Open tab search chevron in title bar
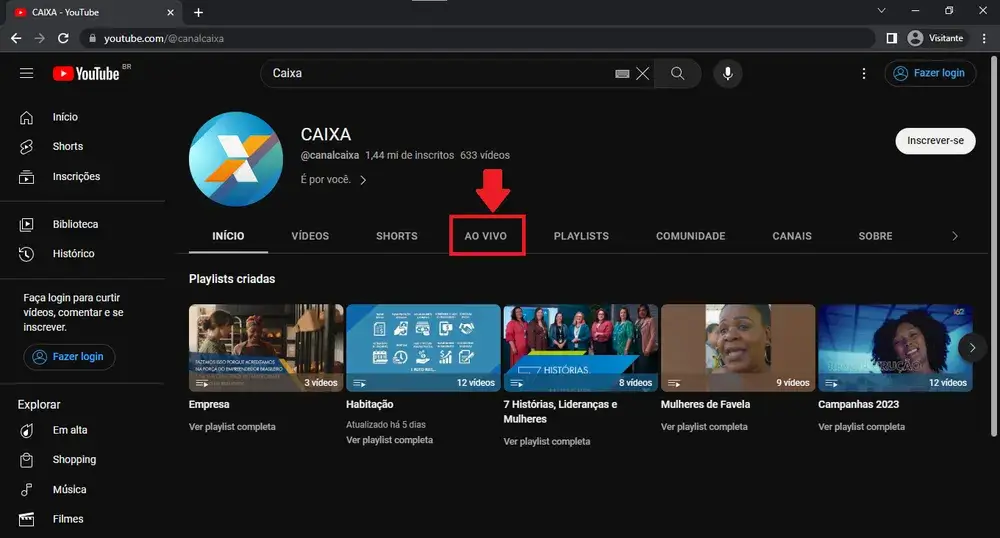This screenshot has width=1000, height=538. pos(881,10)
